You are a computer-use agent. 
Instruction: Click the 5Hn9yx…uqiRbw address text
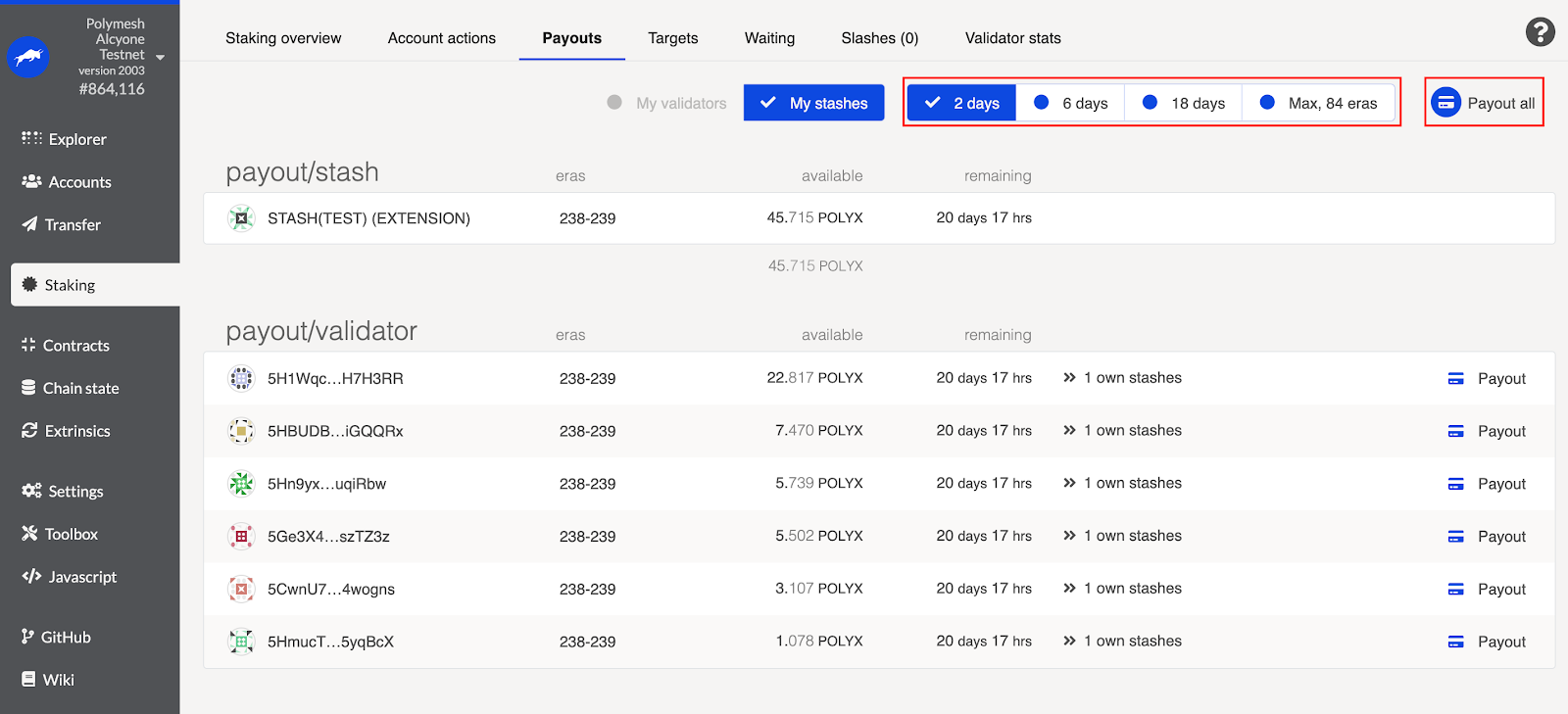click(x=326, y=484)
